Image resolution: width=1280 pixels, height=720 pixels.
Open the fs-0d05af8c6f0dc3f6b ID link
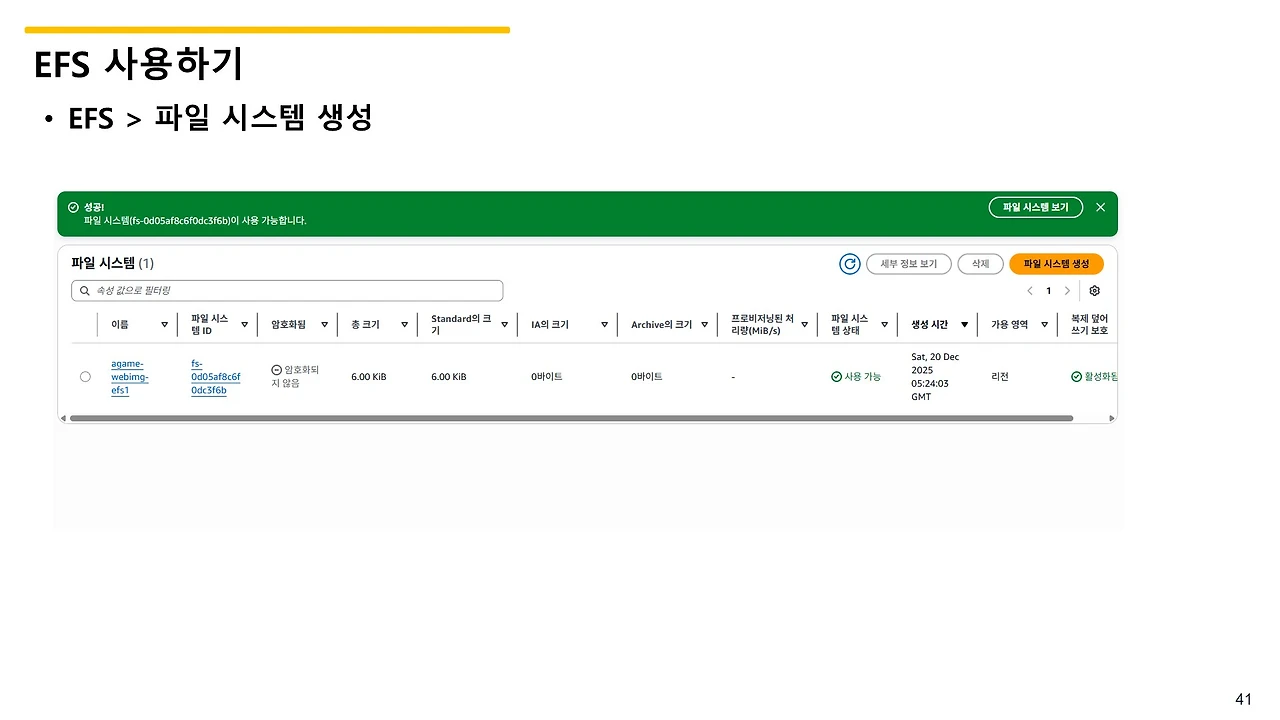(216, 376)
